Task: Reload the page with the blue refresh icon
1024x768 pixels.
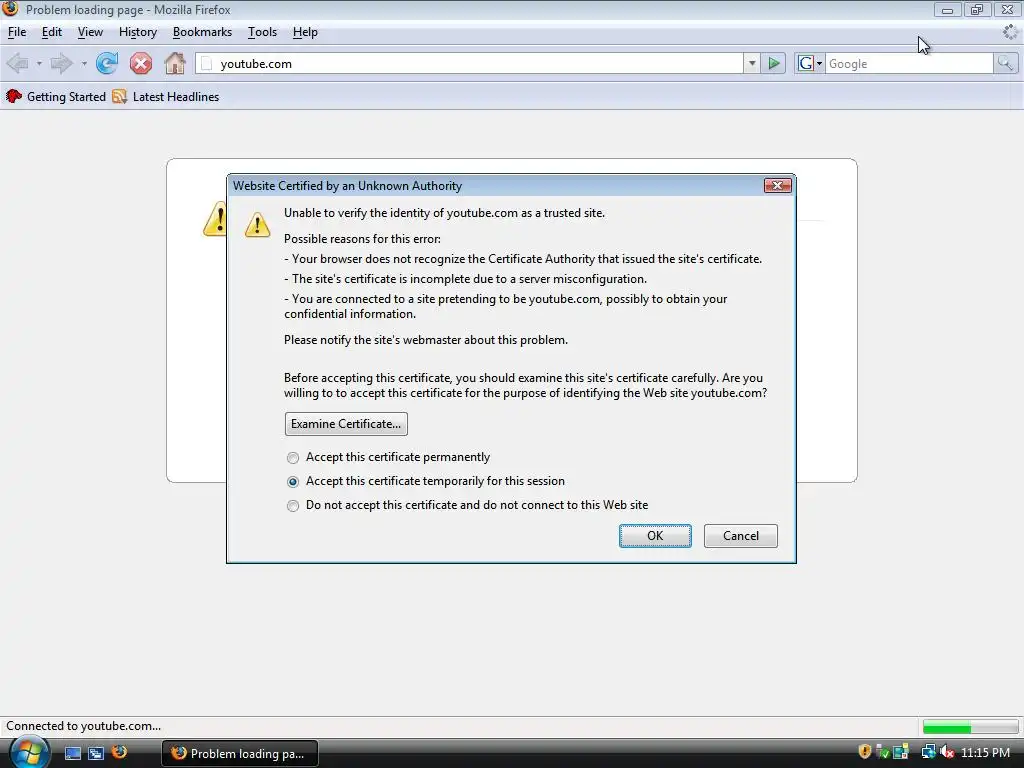Action: (106, 63)
